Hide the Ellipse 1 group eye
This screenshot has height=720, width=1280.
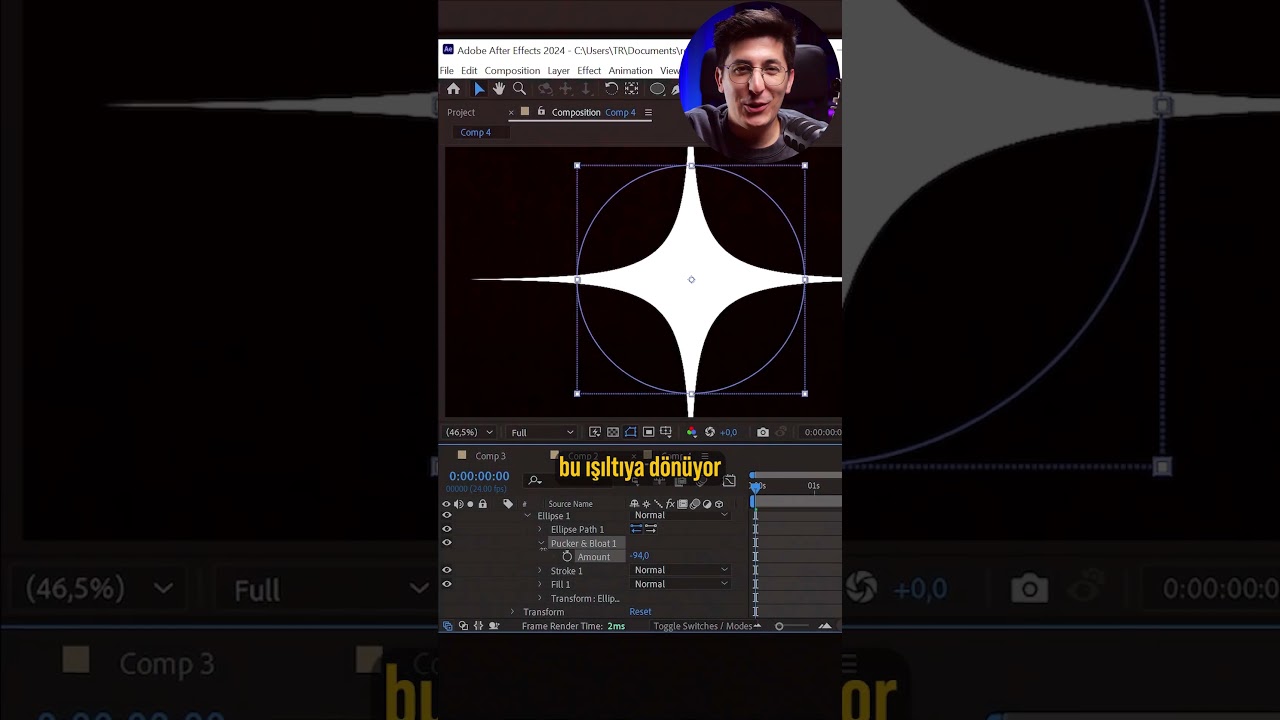click(447, 515)
